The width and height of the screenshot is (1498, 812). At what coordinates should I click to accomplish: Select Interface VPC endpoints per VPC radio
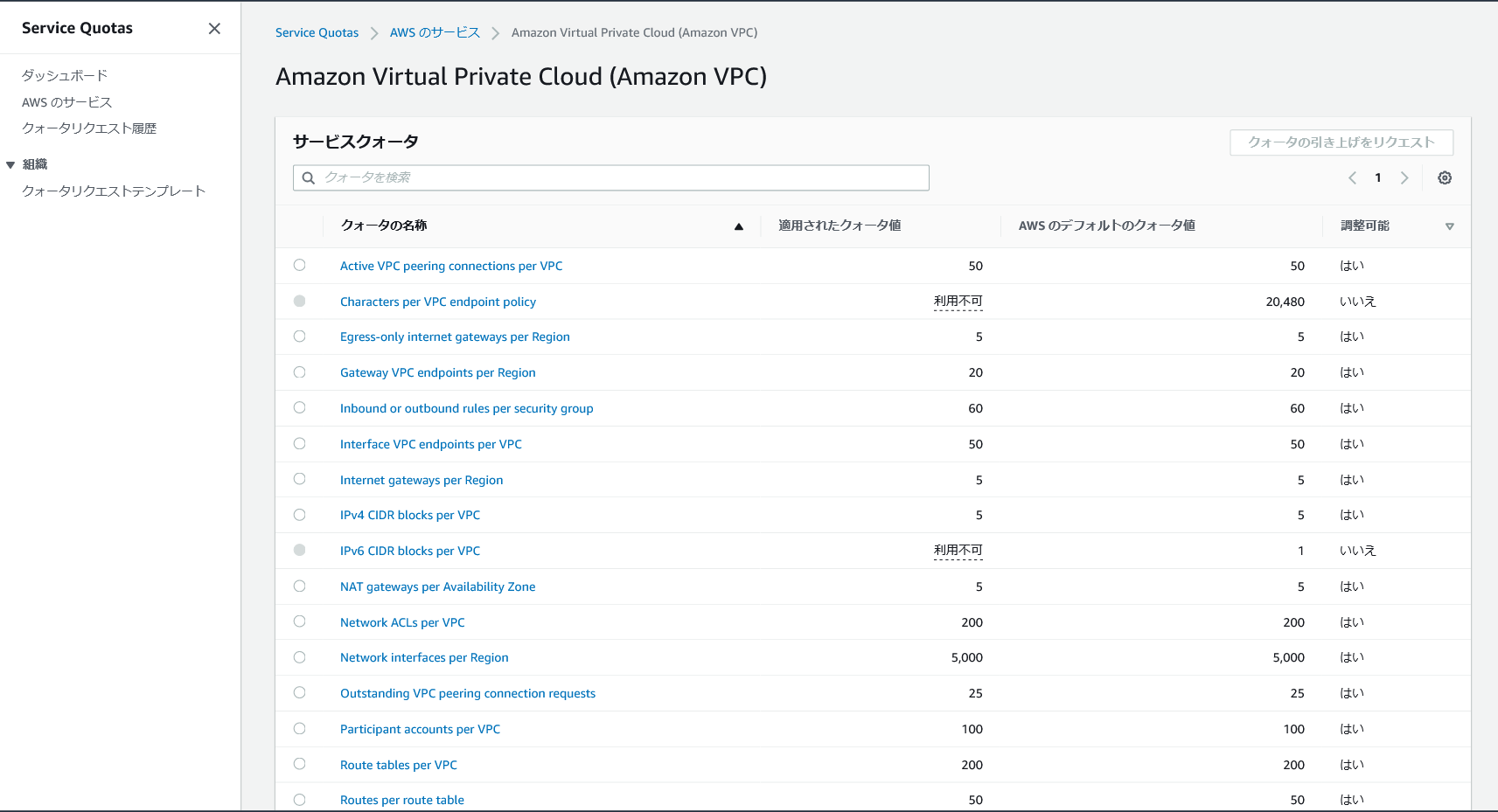pos(300,443)
